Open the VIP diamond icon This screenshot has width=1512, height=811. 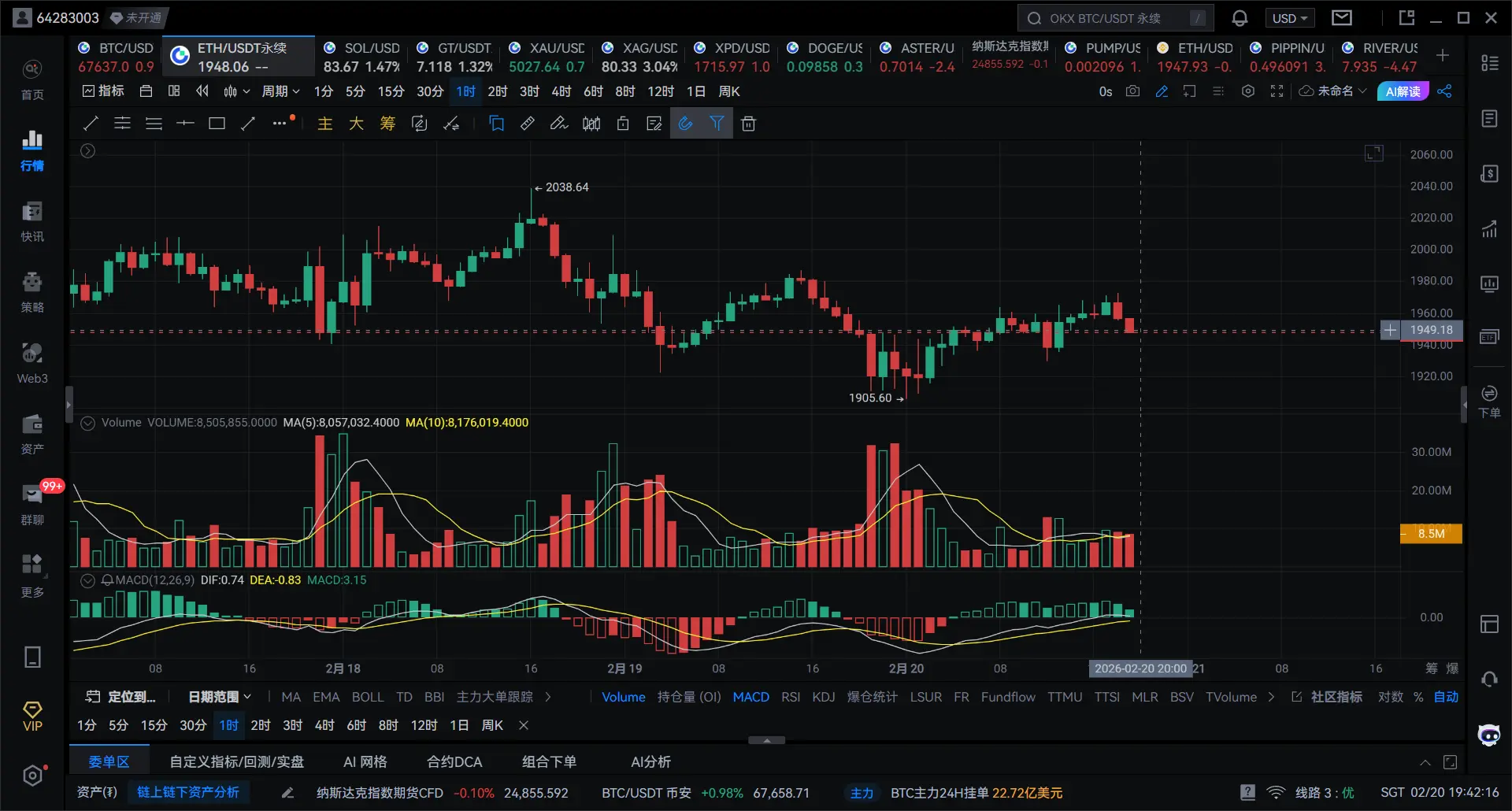pos(32,717)
